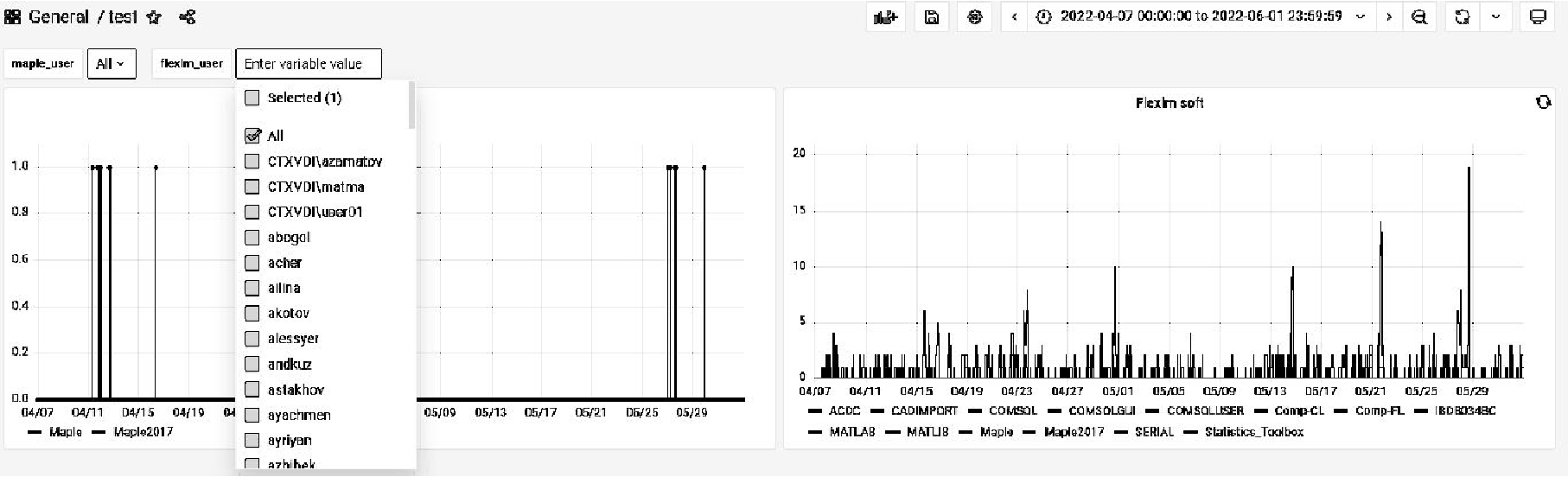Shift time range forward
The width and height of the screenshot is (1568, 477).
point(1389,17)
